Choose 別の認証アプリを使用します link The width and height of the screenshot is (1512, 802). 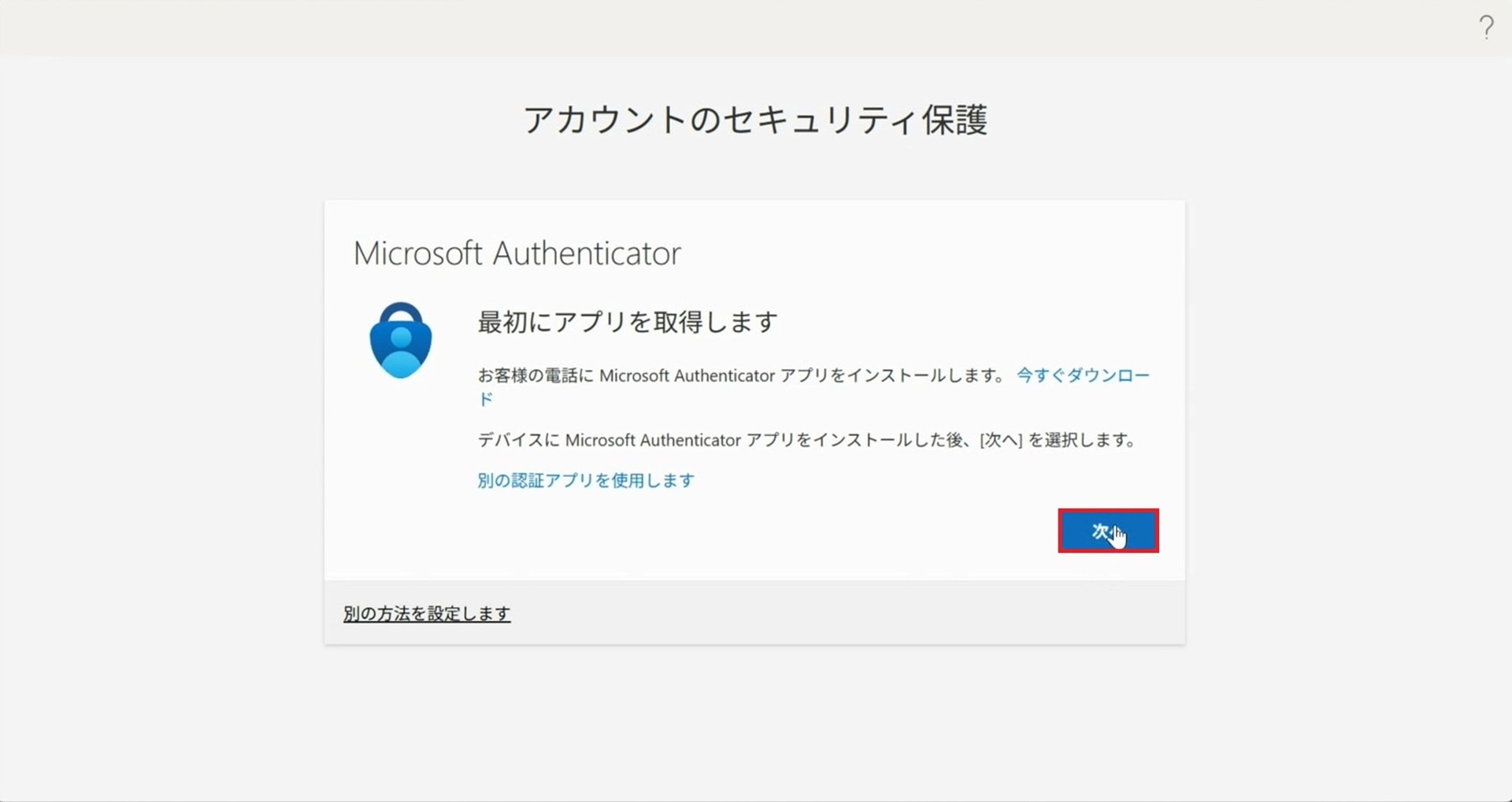click(x=586, y=480)
